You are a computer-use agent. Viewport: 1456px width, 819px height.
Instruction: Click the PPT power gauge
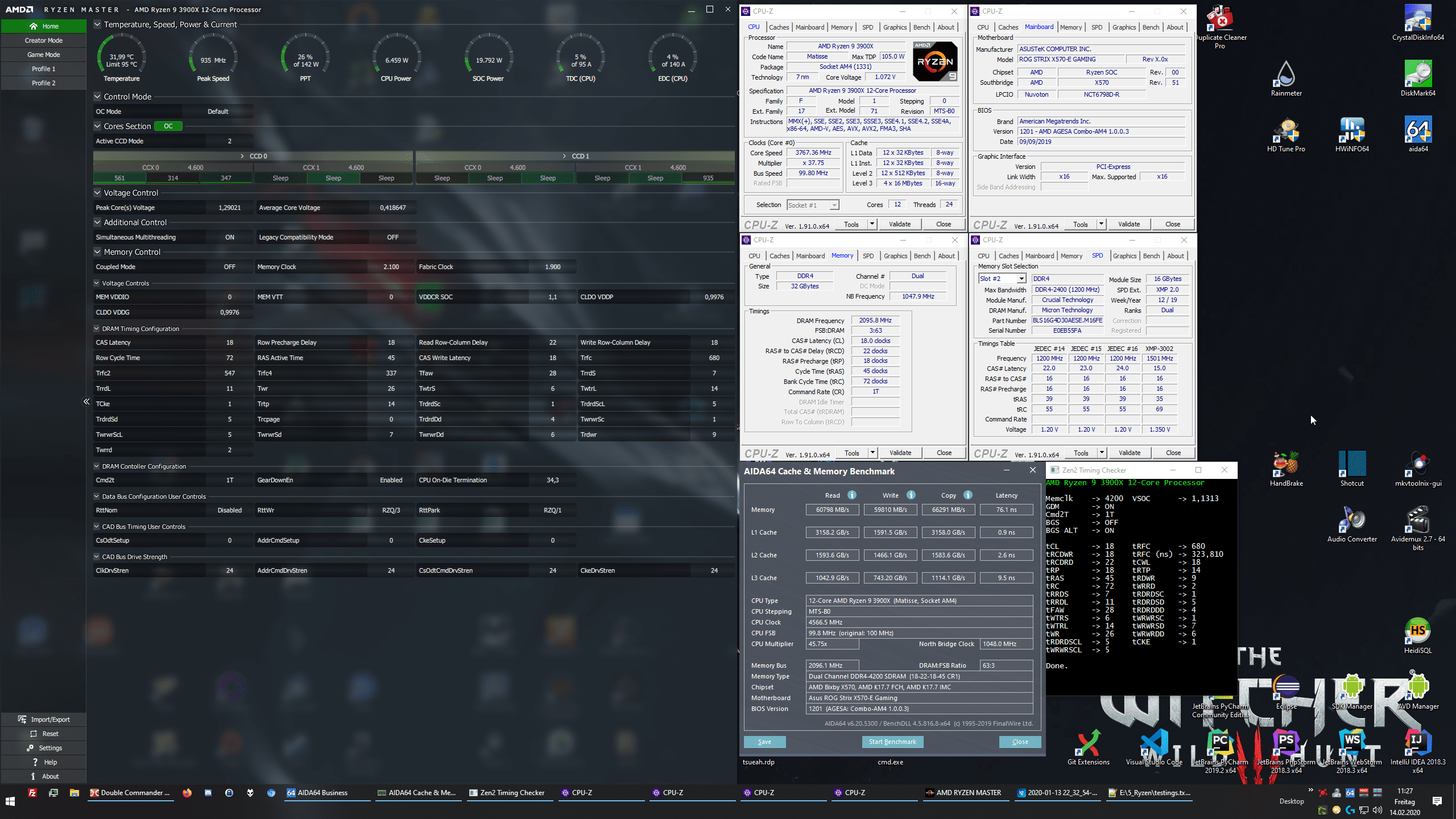305,58
